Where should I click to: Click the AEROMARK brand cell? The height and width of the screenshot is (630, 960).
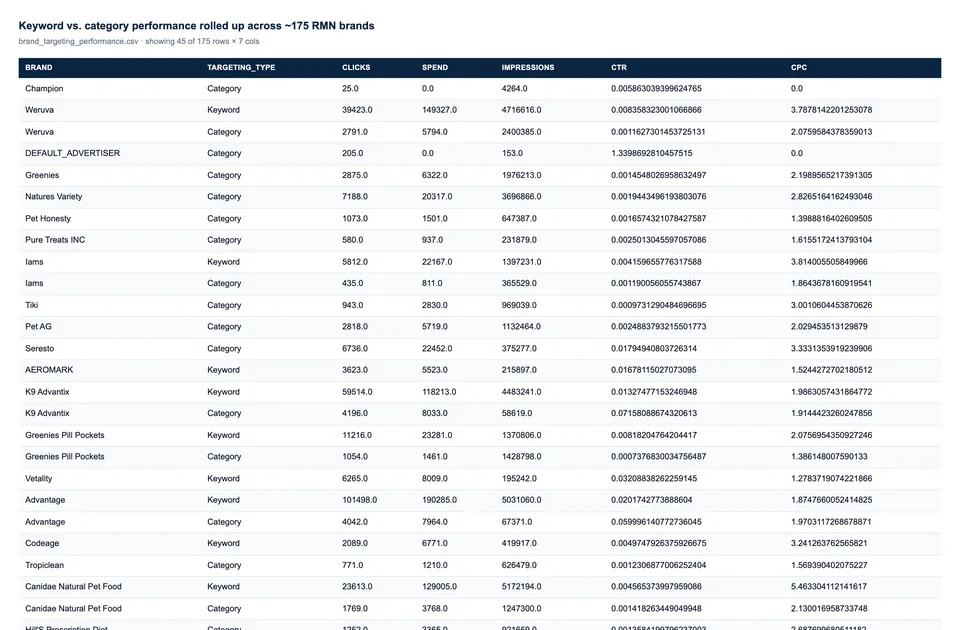[x=49, y=370]
